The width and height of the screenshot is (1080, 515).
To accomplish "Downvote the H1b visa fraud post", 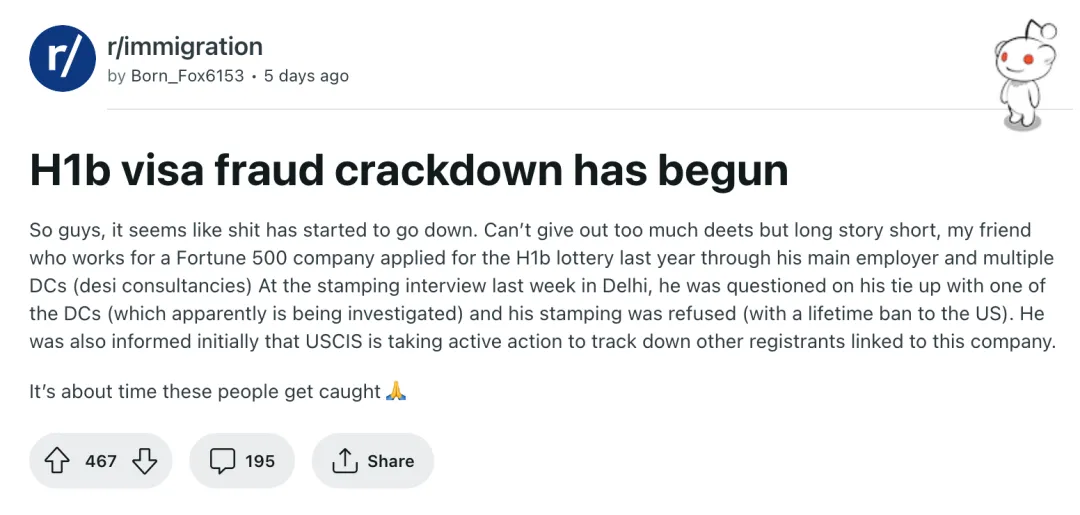I will click(145, 461).
